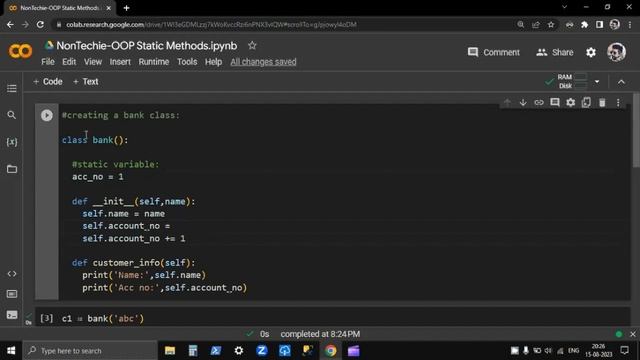The width and height of the screenshot is (640, 360).
Task: Open the Edit menu
Action: [69, 62]
